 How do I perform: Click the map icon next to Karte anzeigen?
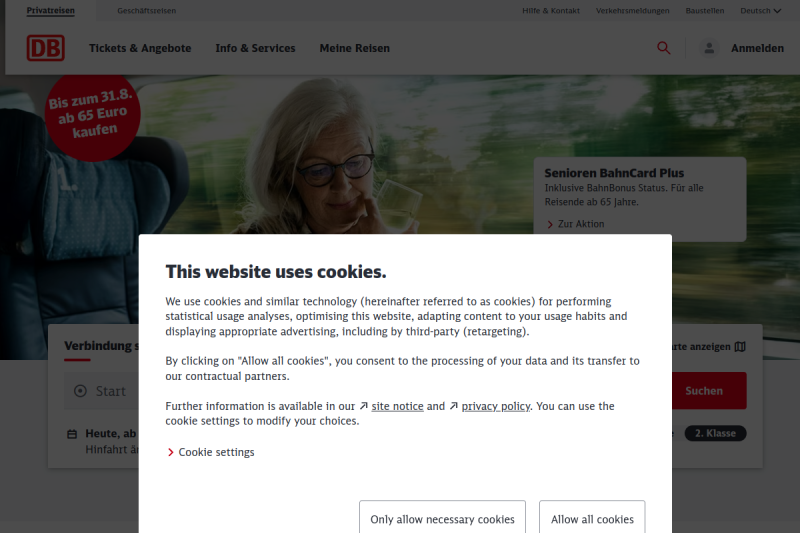click(740, 347)
